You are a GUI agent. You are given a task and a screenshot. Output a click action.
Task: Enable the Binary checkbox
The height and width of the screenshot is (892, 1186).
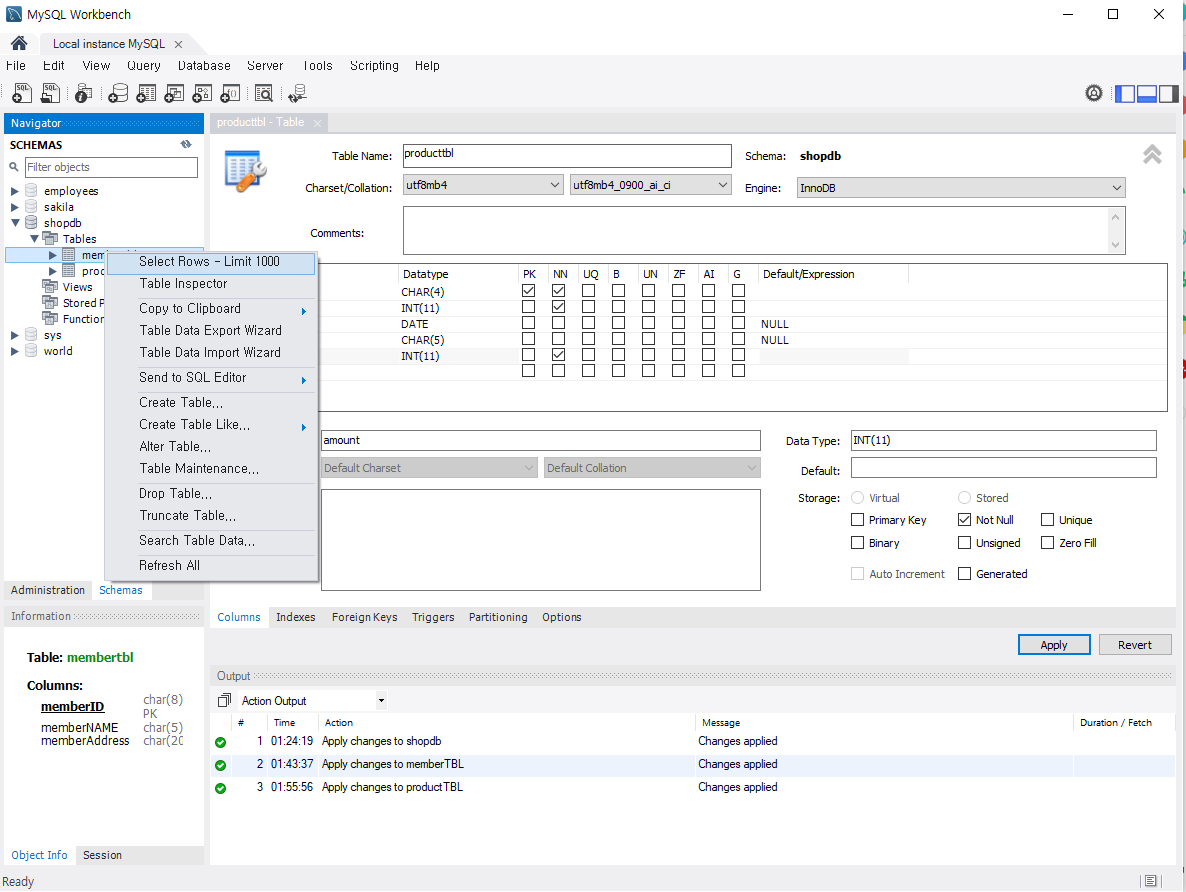coord(858,542)
